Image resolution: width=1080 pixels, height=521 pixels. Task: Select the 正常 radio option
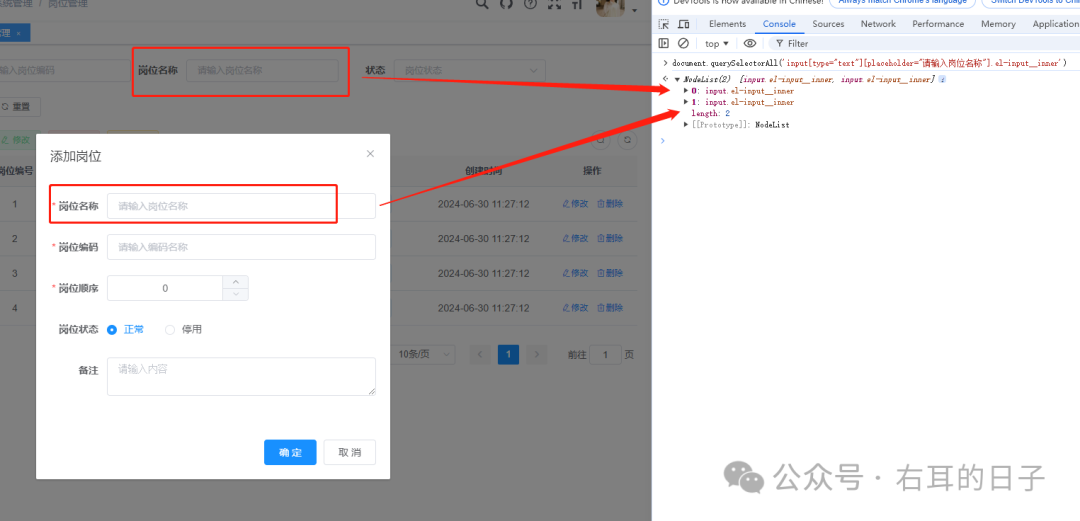click(x=125, y=329)
